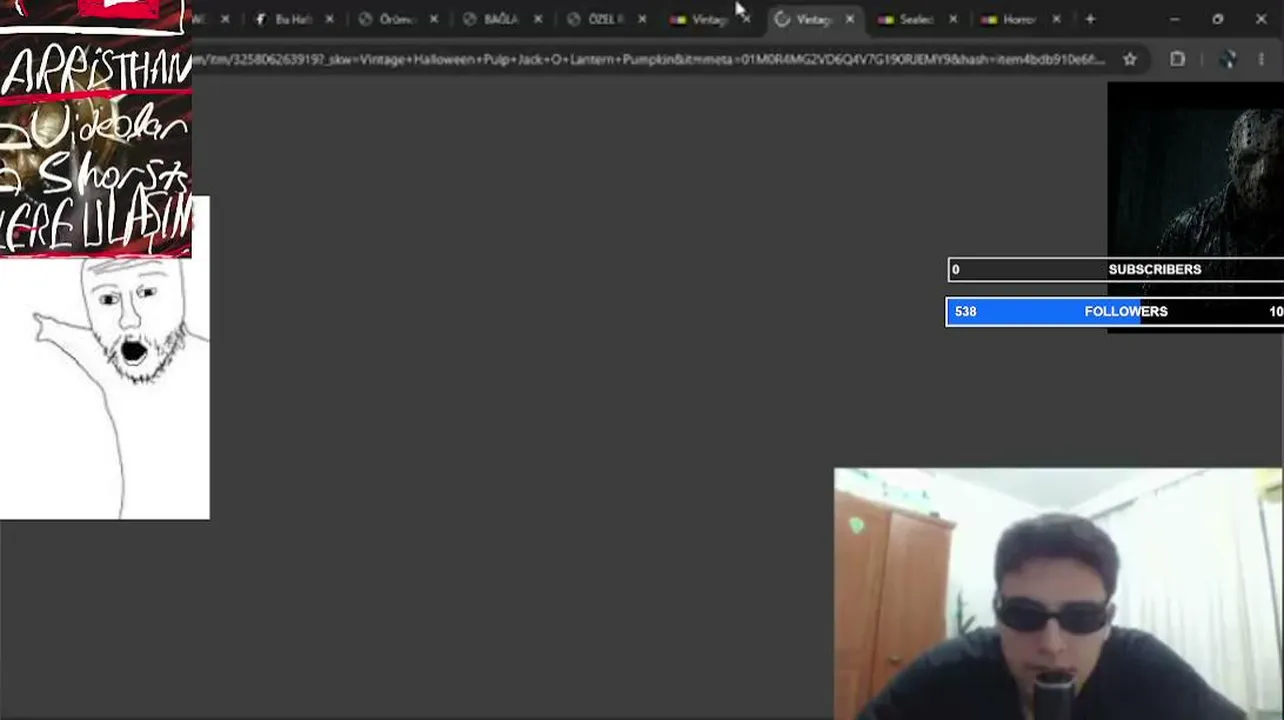This screenshot has width=1284, height=720.
Task: Close the active loading Vintage tab
Action: click(850, 19)
